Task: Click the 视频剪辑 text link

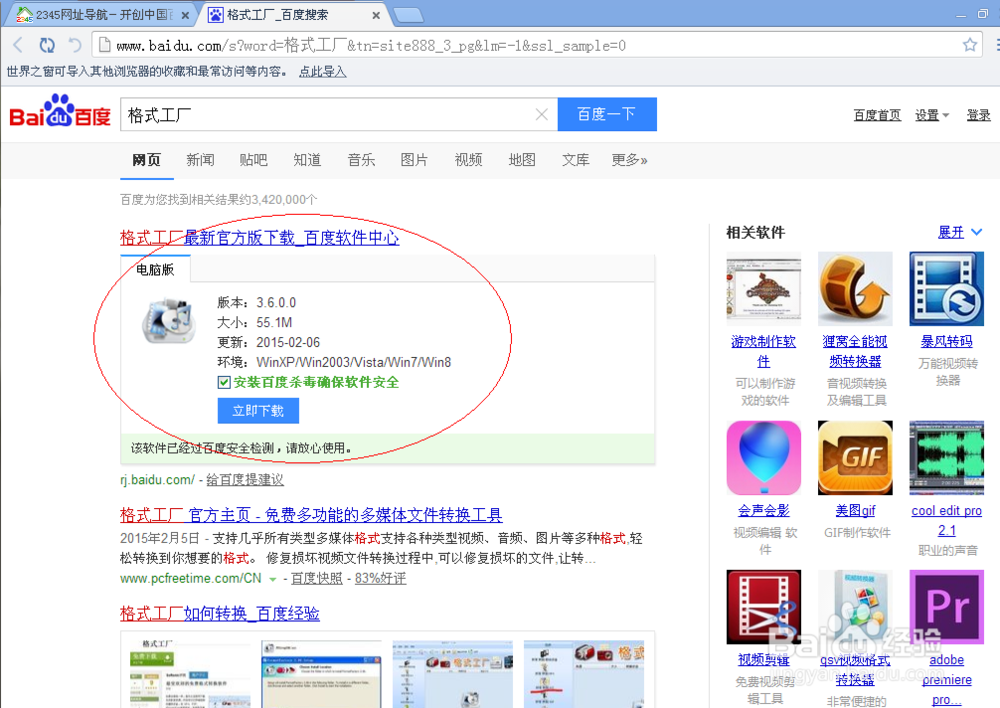Action: pyautogui.click(x=763, y=660)
